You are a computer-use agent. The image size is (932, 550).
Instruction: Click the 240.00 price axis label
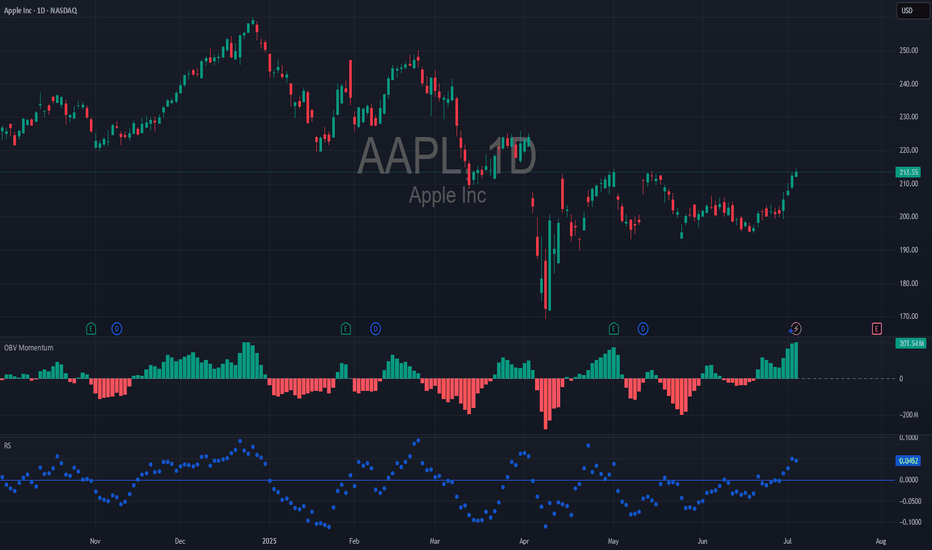coord(909,84)
